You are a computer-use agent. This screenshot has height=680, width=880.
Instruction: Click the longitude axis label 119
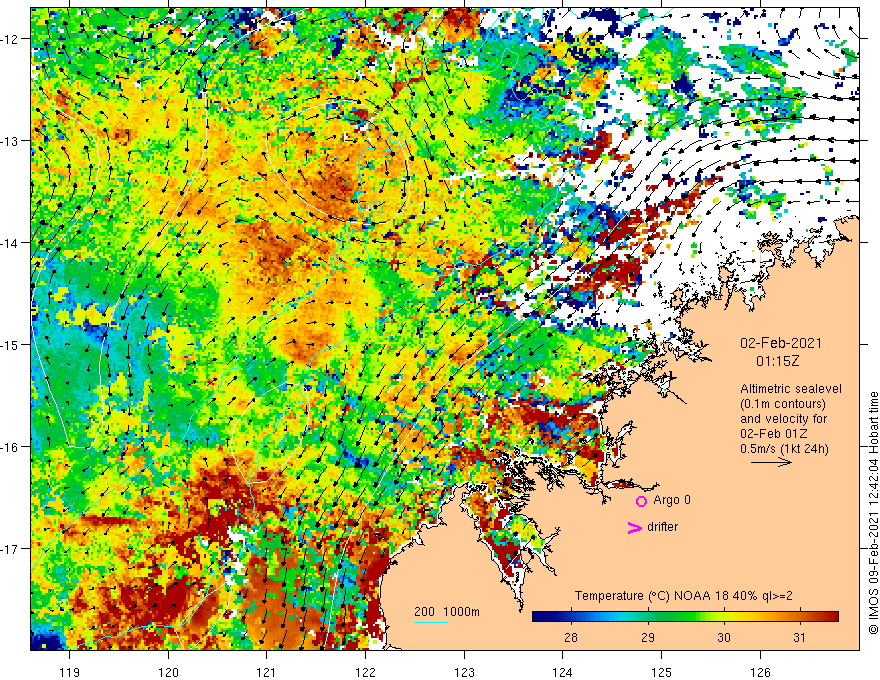pyautogui.click(x=70, y=672)
